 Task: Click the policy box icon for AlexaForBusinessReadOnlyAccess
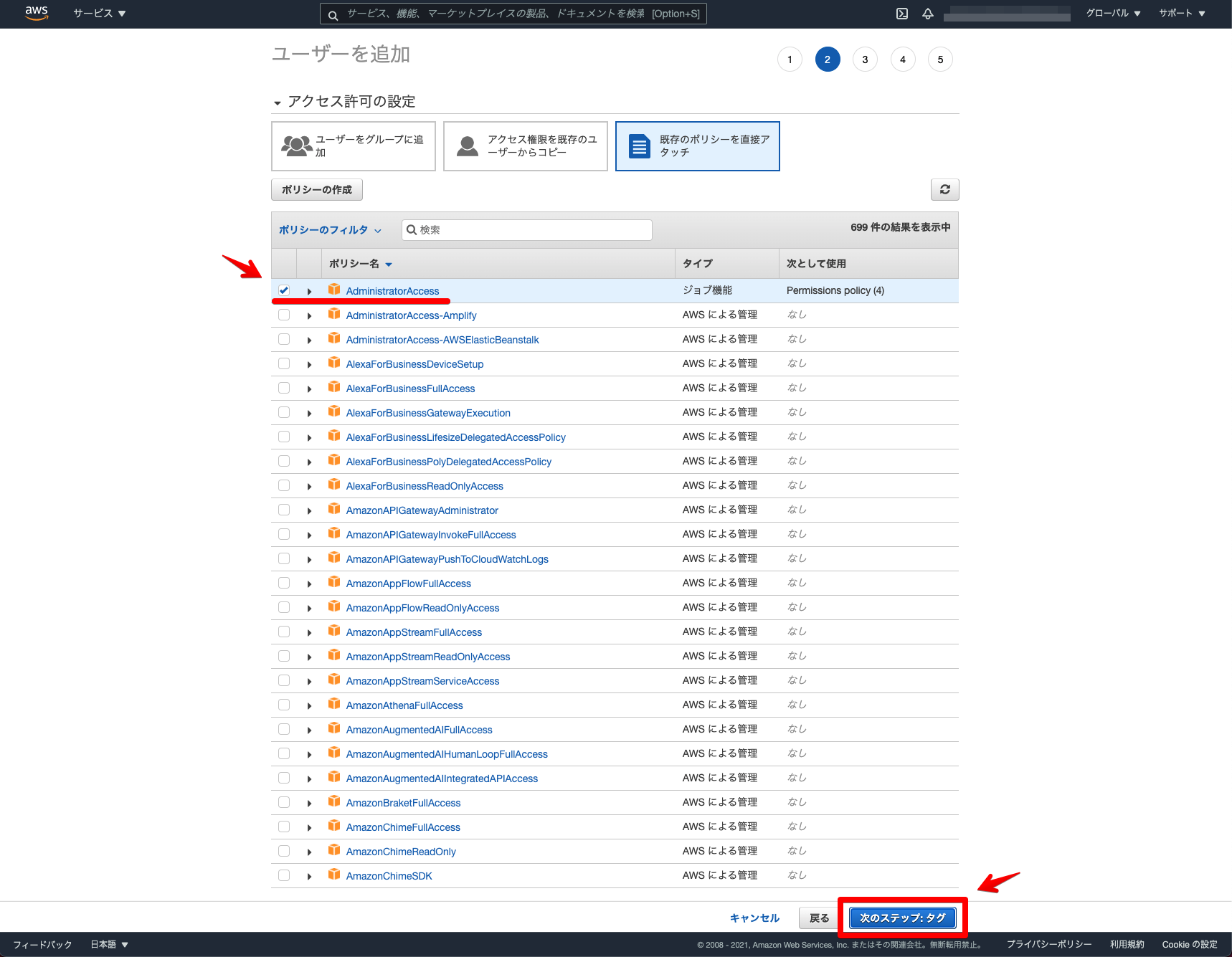(x=334, y=485)
